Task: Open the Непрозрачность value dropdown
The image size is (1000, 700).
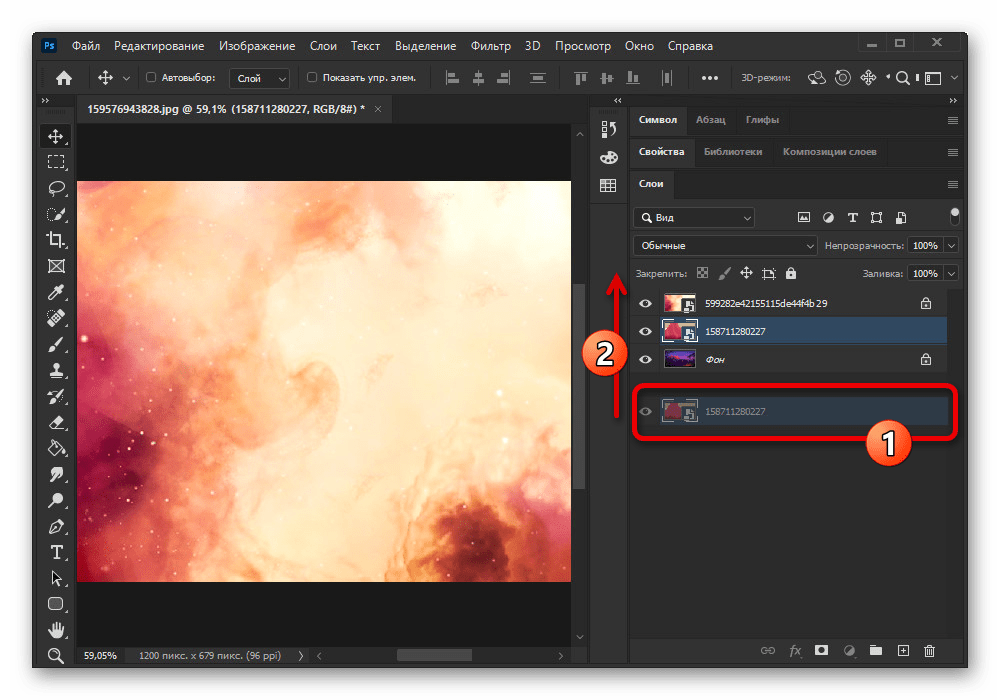Action: pyautogui.click(x=950, y=245)
